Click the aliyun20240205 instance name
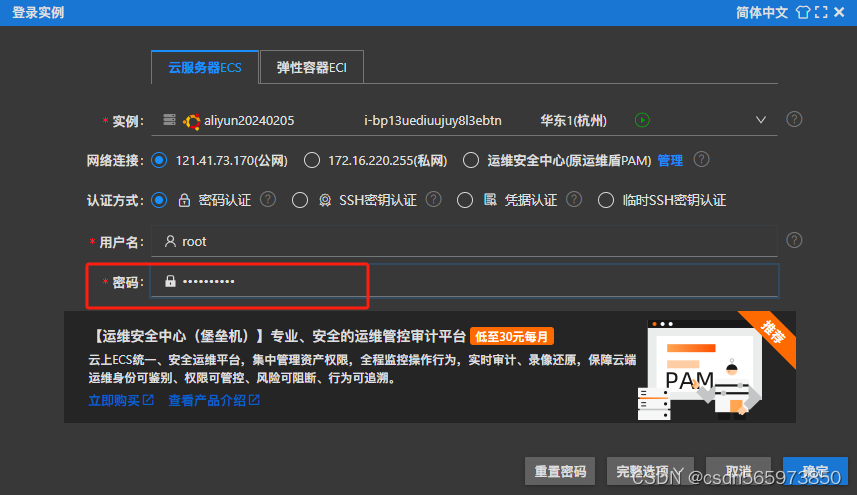This screenshot has height=495, width=857. coord(249,121)
